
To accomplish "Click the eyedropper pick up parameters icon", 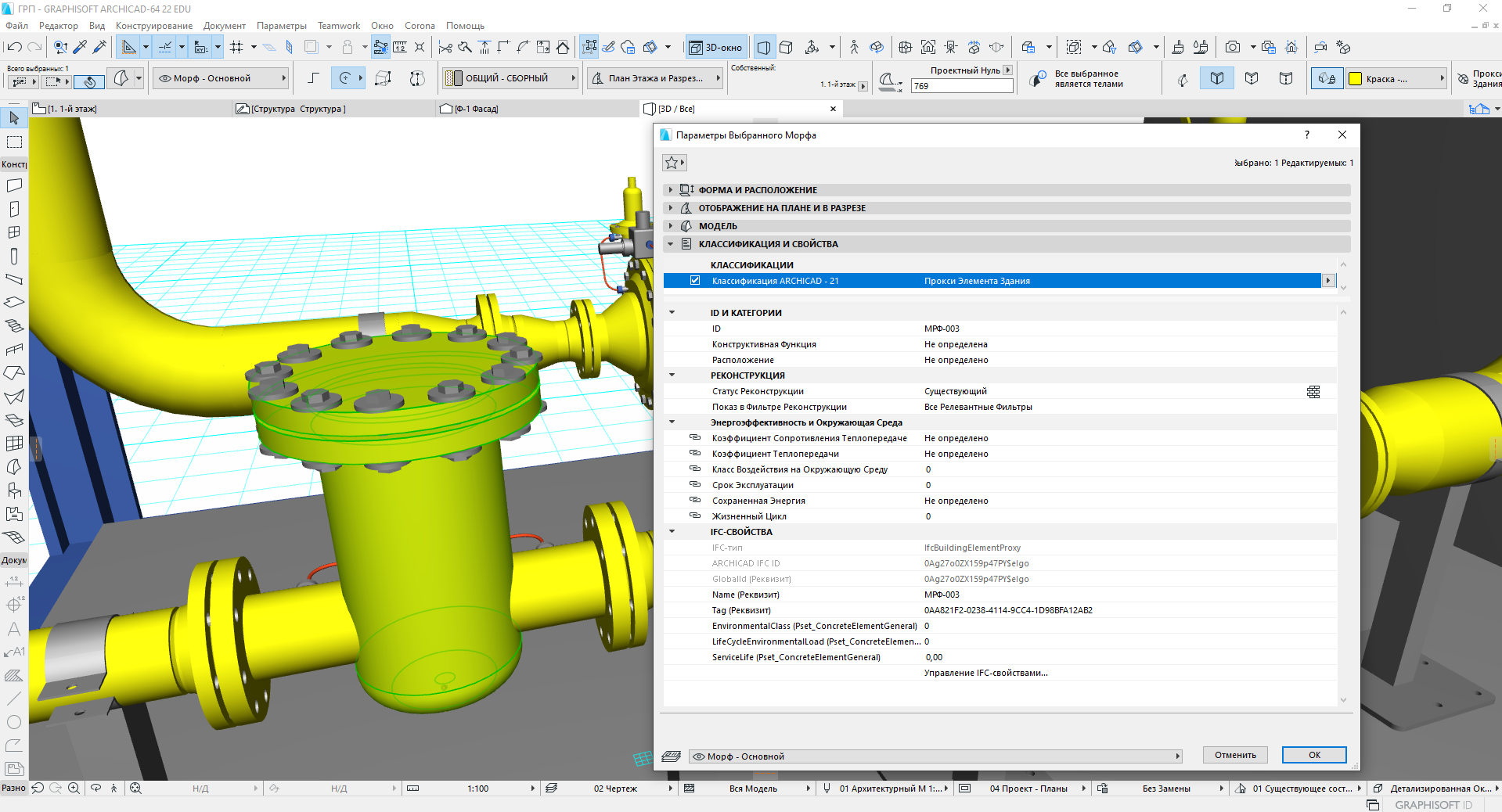I will [x=80, y=47].
